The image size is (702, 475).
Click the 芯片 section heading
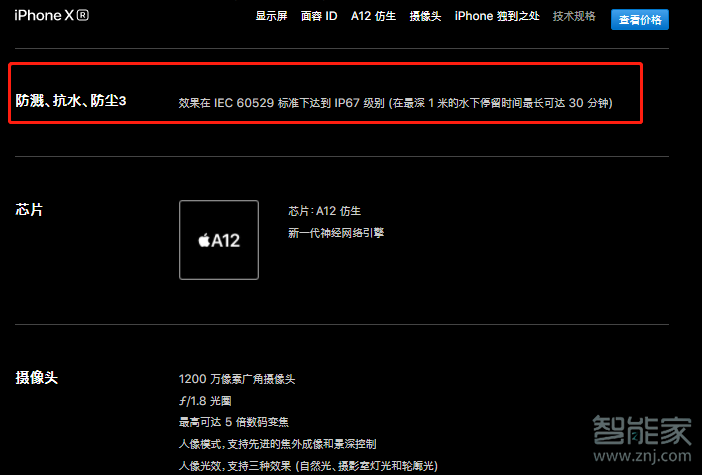pyautogui.click(x=29, y=209)
